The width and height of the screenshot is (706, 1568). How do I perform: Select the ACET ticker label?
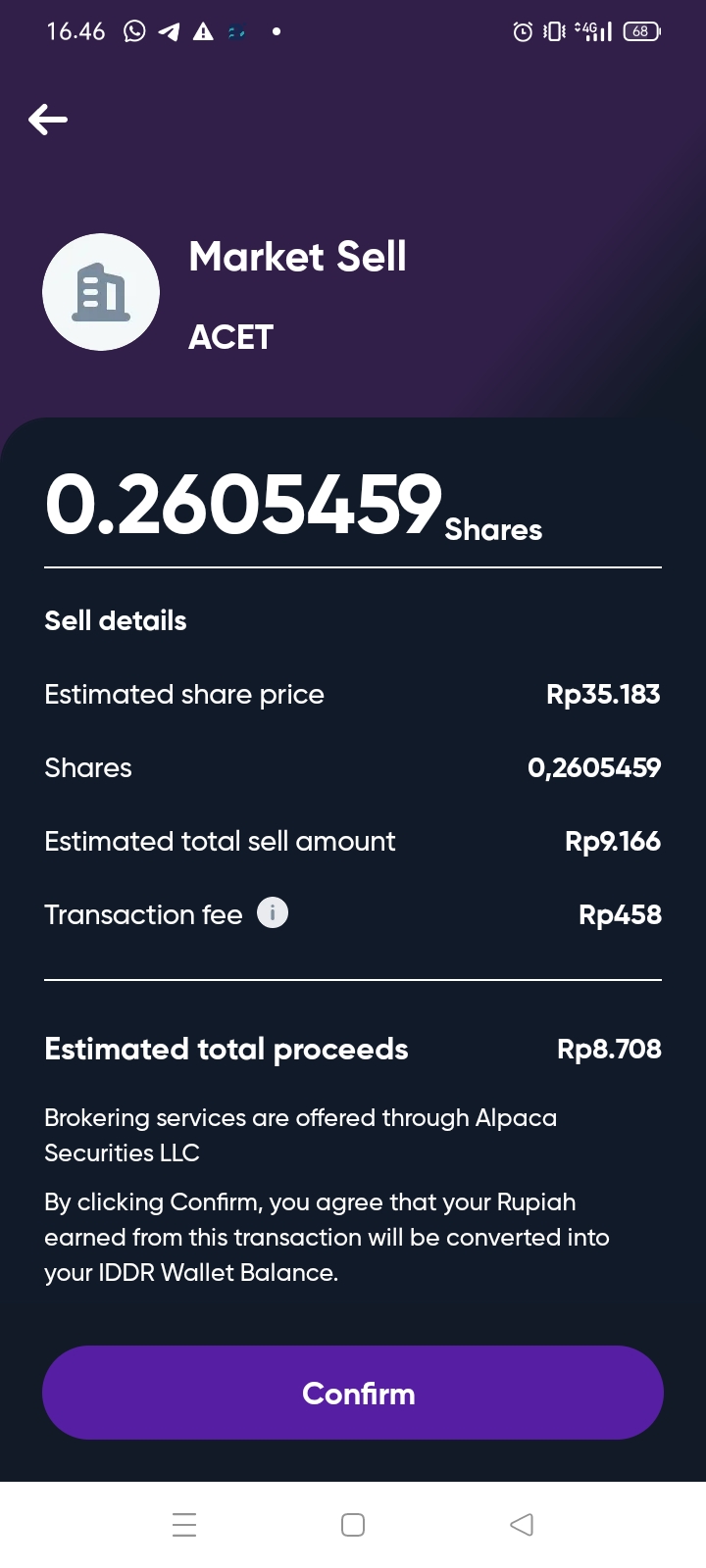click(230, 337)
